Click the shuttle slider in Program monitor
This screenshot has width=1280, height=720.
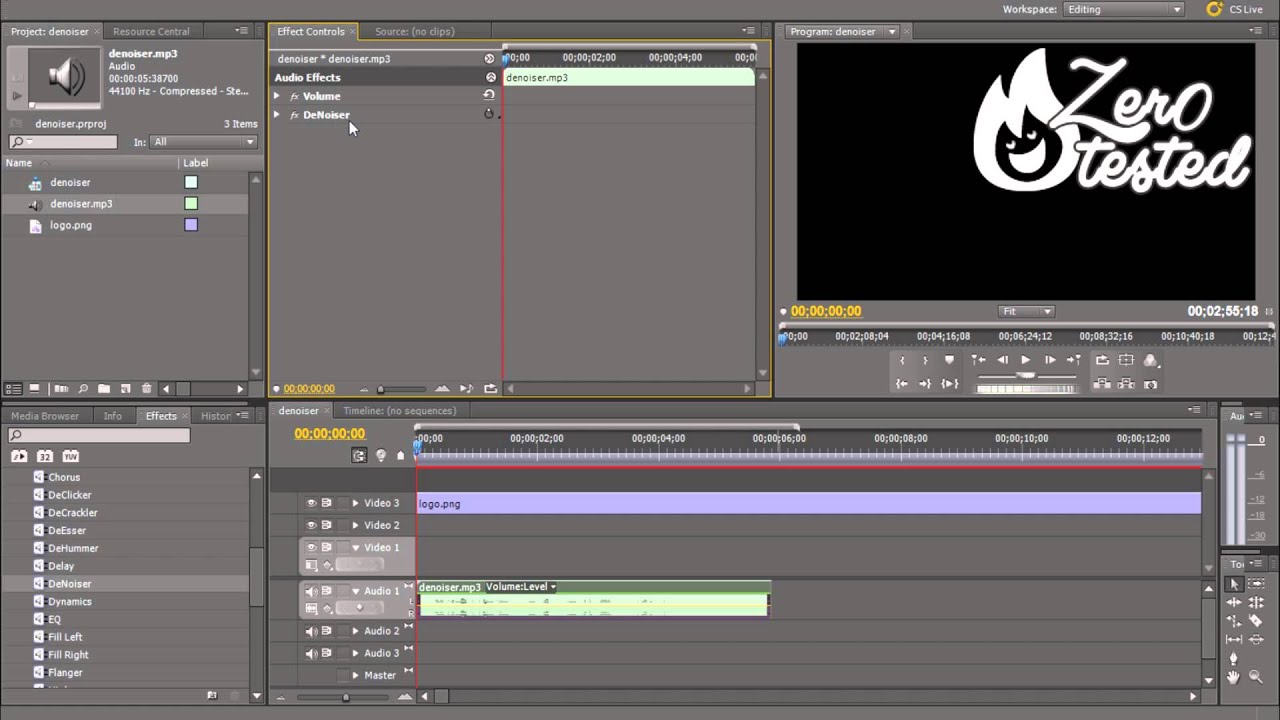1026,375
